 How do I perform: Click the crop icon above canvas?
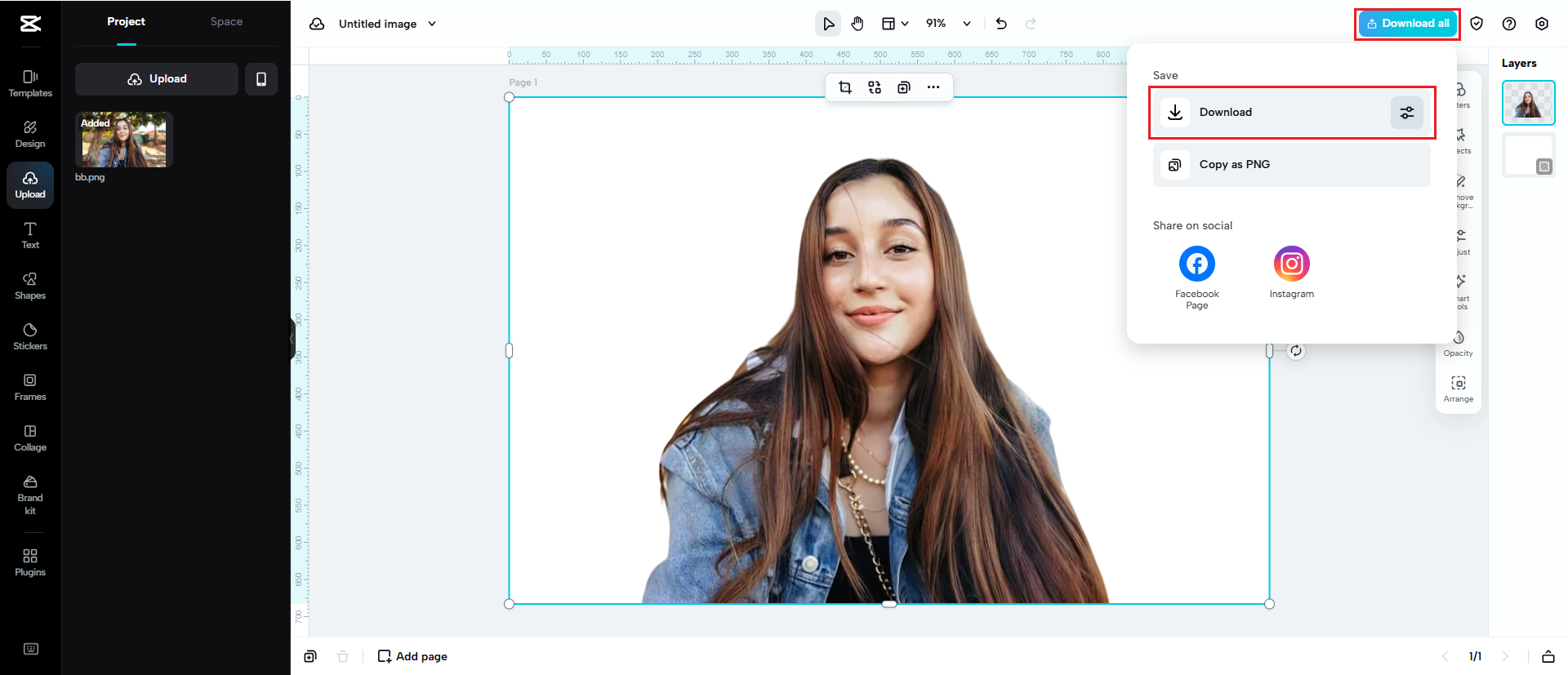tap(845, 87)
